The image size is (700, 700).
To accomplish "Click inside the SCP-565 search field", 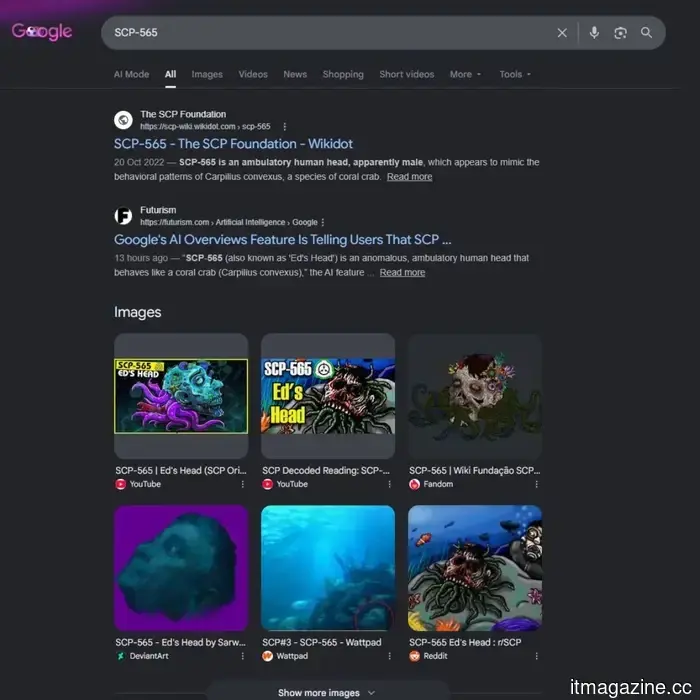I will point(330,33).
